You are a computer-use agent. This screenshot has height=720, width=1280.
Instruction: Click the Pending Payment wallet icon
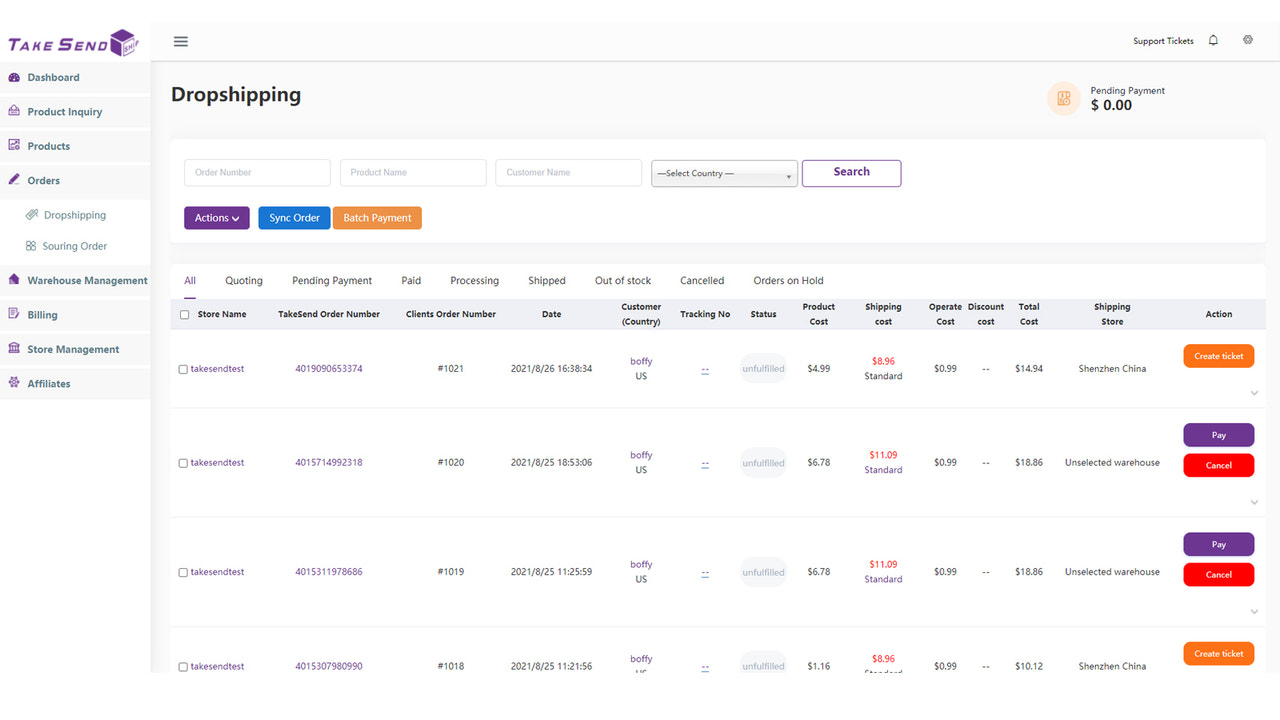coord(1064,98)
